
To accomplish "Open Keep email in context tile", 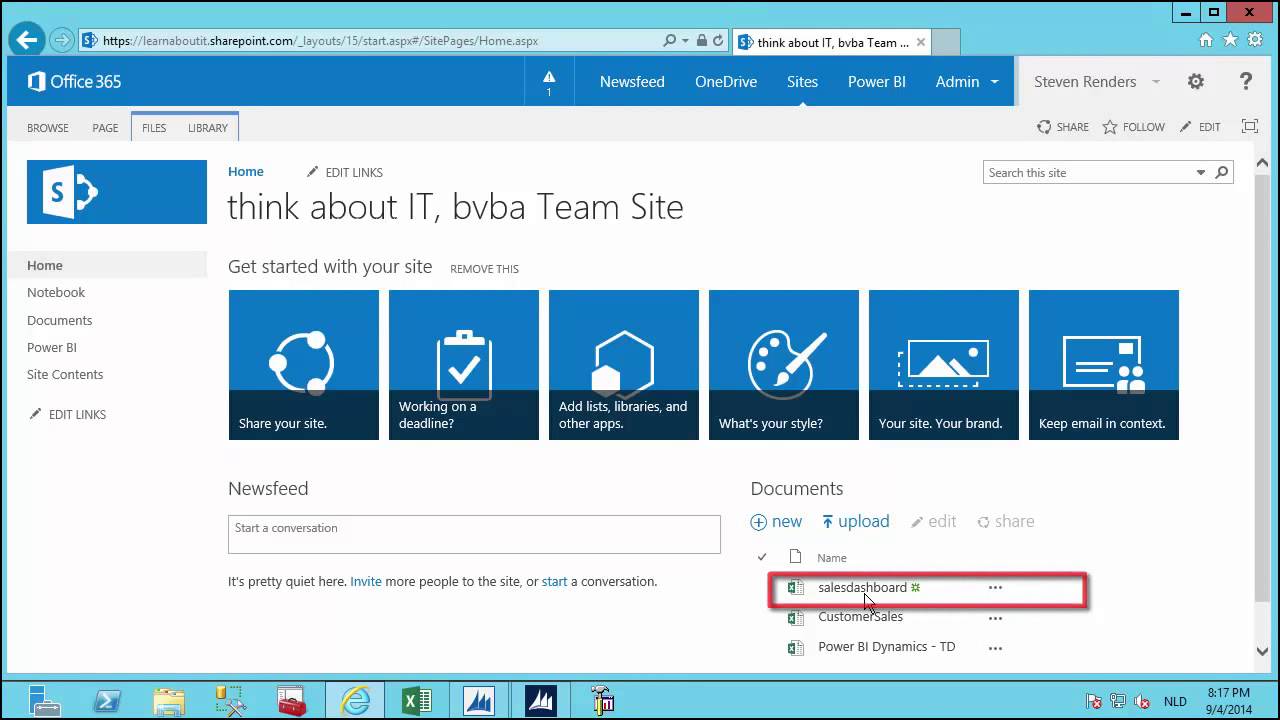I will (x=1104, y=365).
